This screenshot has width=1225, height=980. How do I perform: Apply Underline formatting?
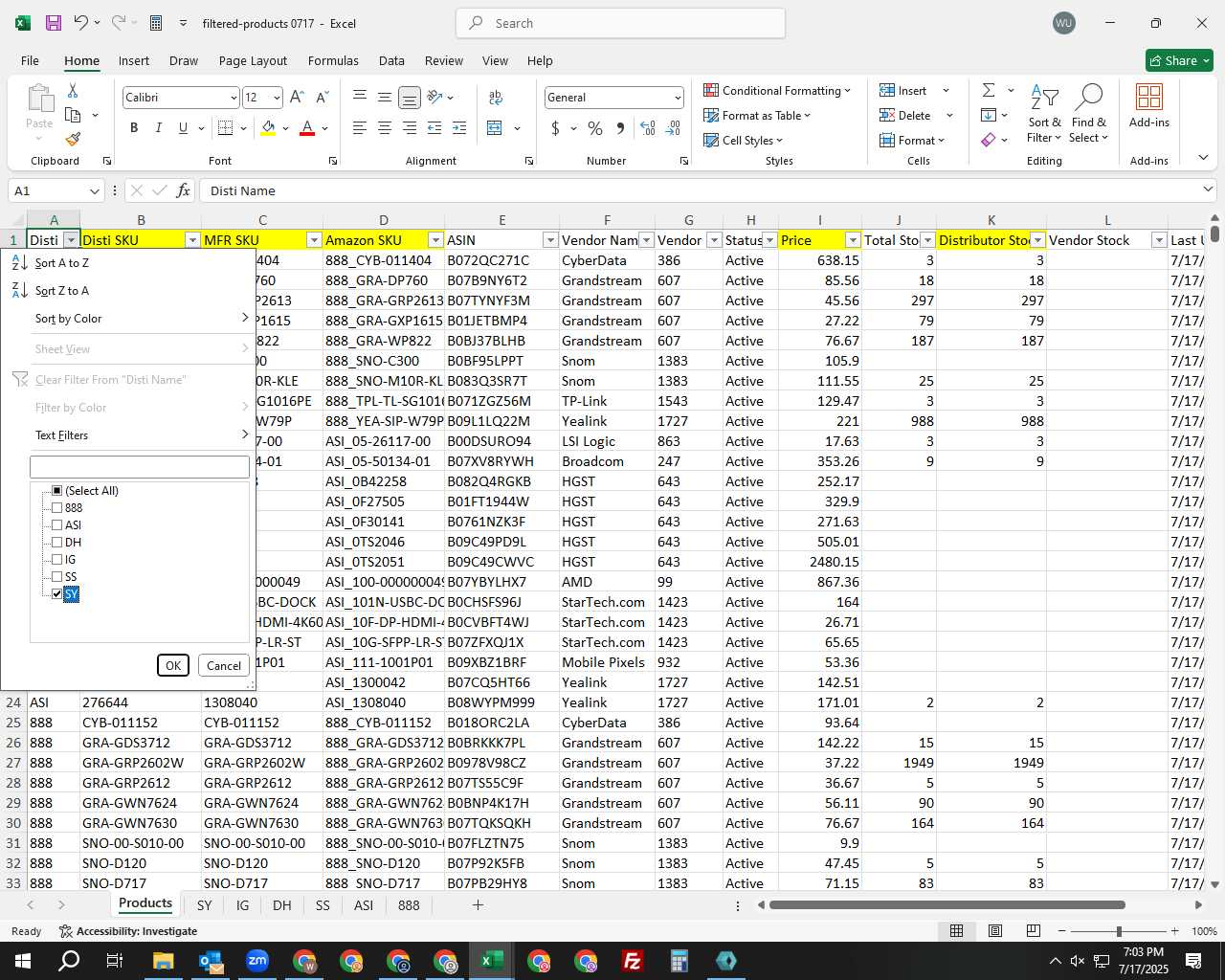point(183,127)
